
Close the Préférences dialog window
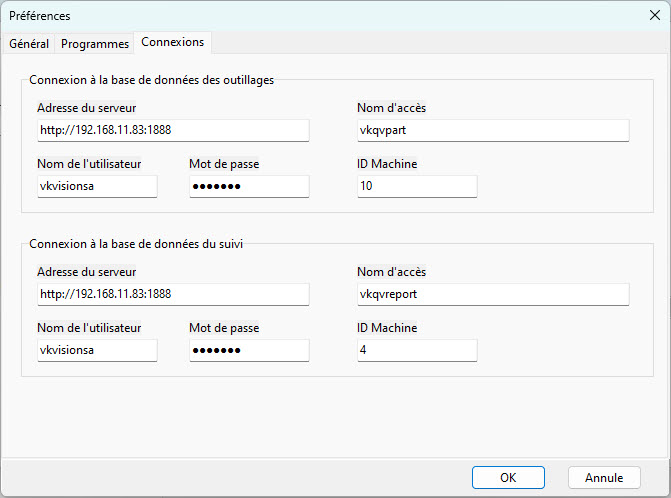point(655,15)
